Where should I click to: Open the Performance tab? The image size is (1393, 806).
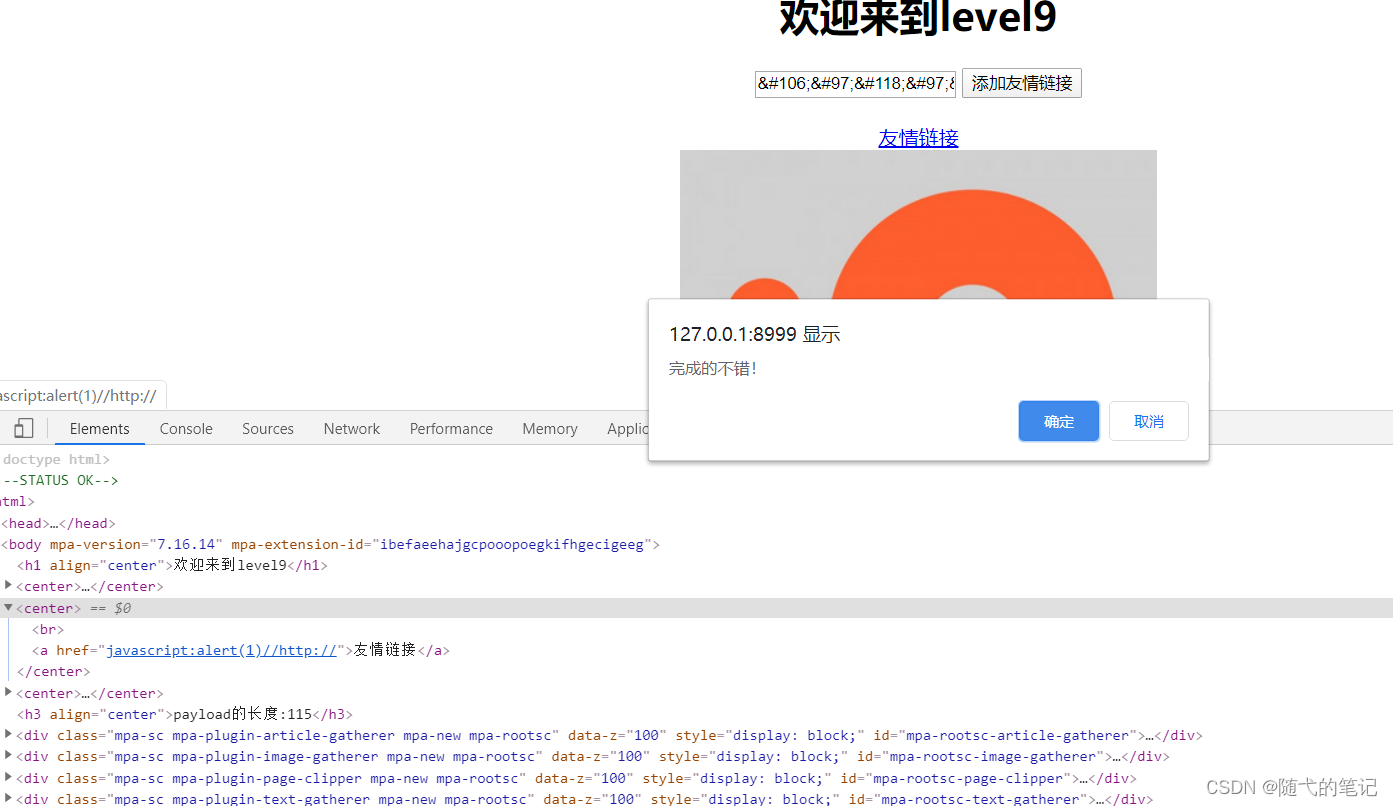pos(450,428)
